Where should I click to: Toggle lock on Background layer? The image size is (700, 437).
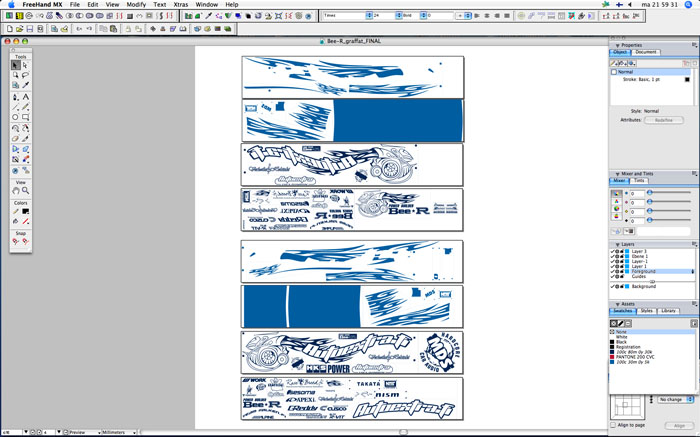tap(622, 287)
